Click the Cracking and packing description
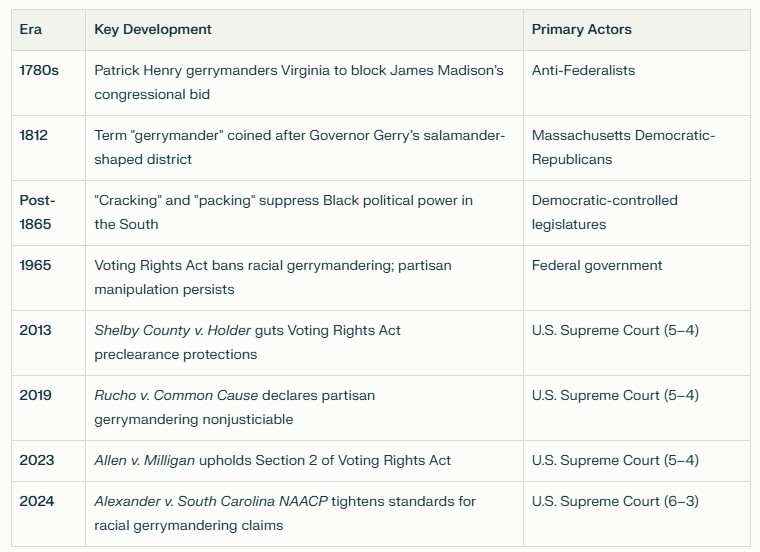Screen dimensions: 760x552 (x=284, y=212)
